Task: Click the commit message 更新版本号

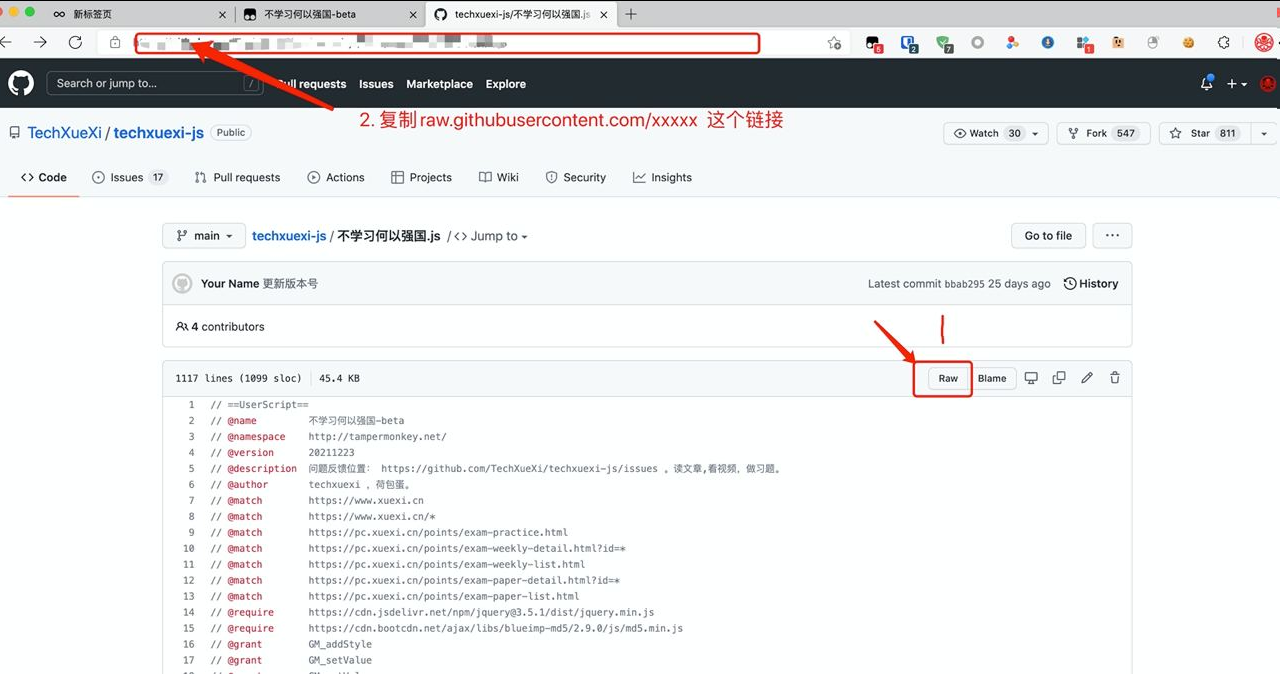Action: click(290, 284)
